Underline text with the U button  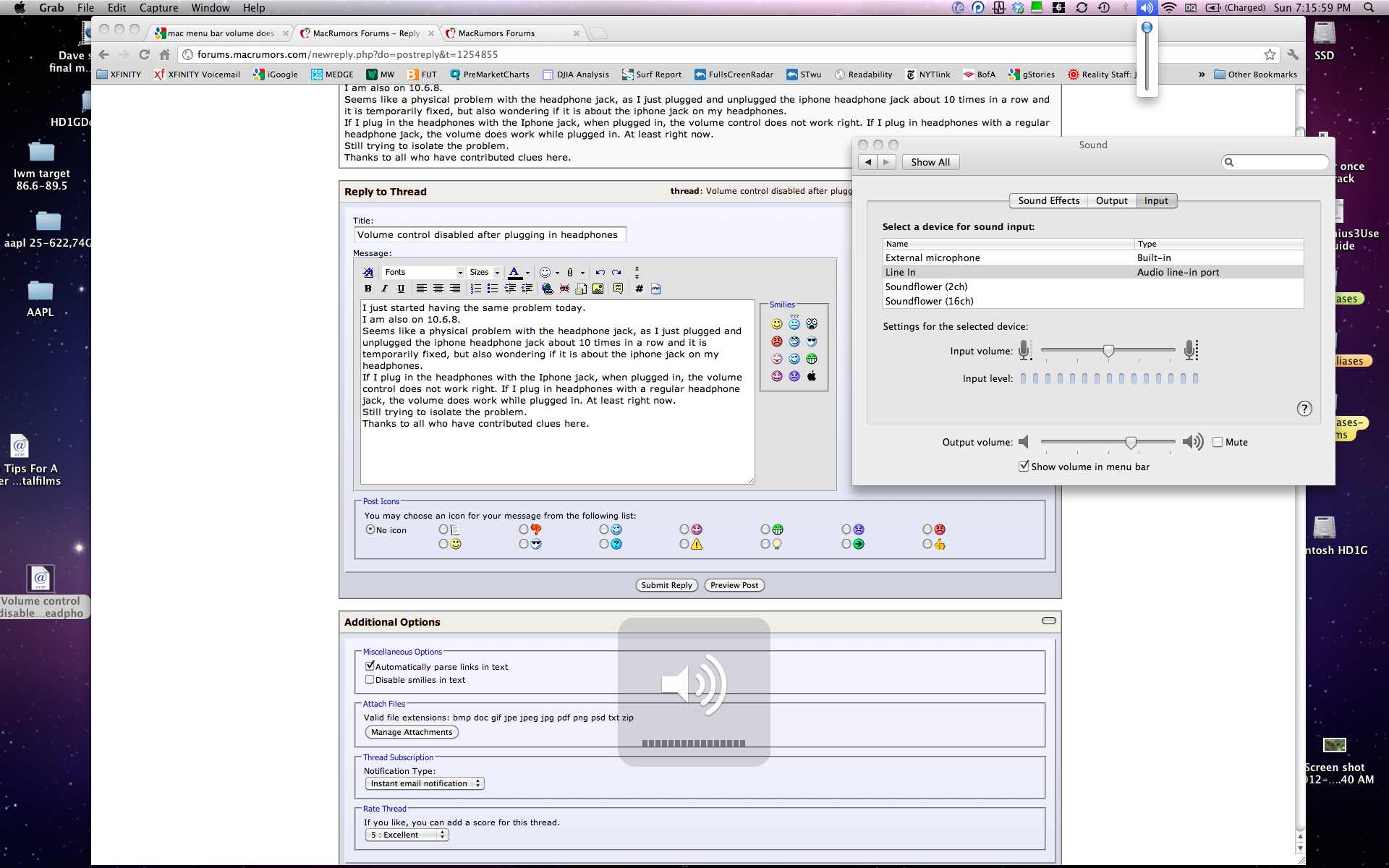pyautogui.click(x=401, y=289)
